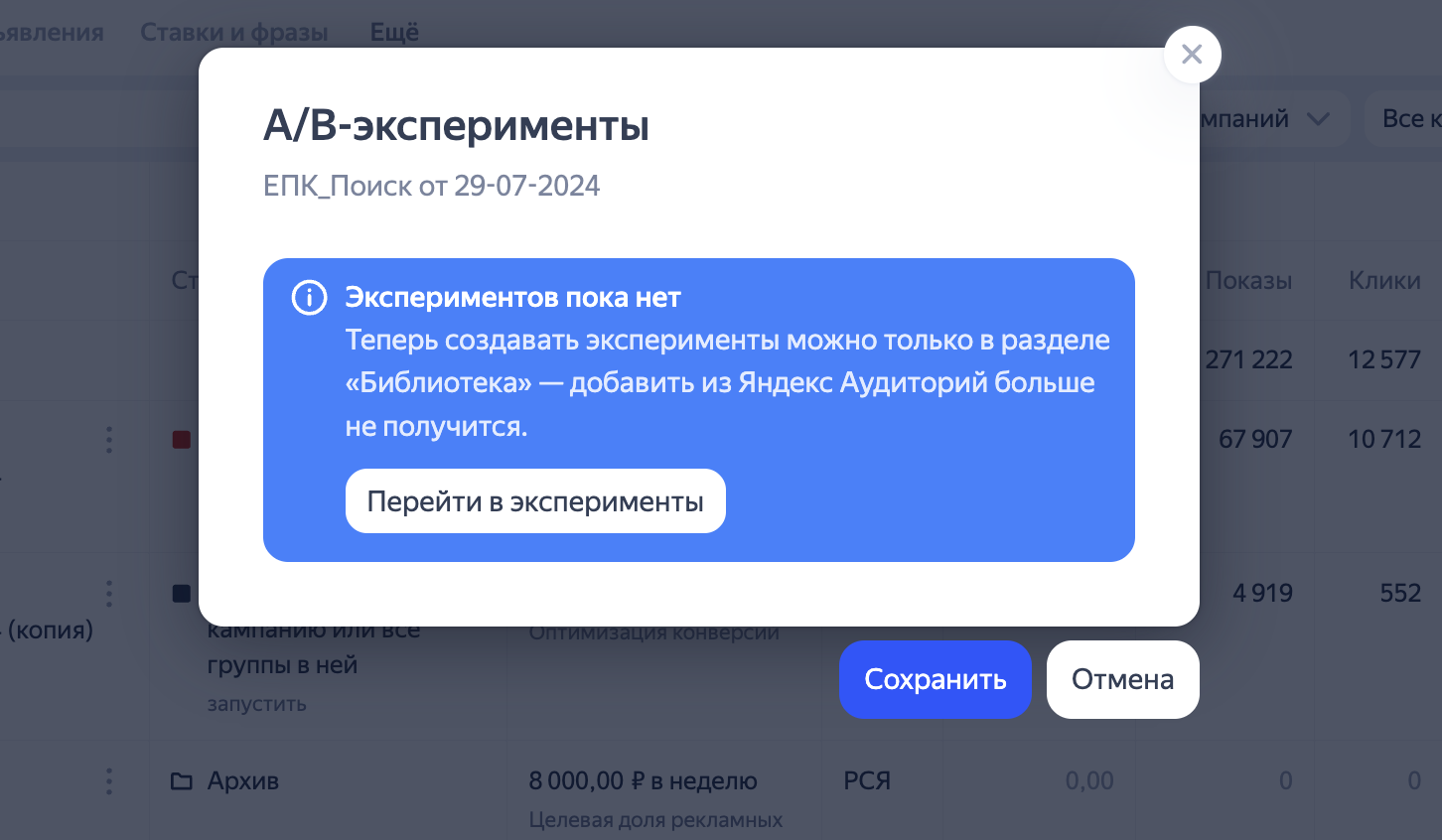The image size is (1442, 840).
Task: Click the red status square indicator
Action: 182,440
